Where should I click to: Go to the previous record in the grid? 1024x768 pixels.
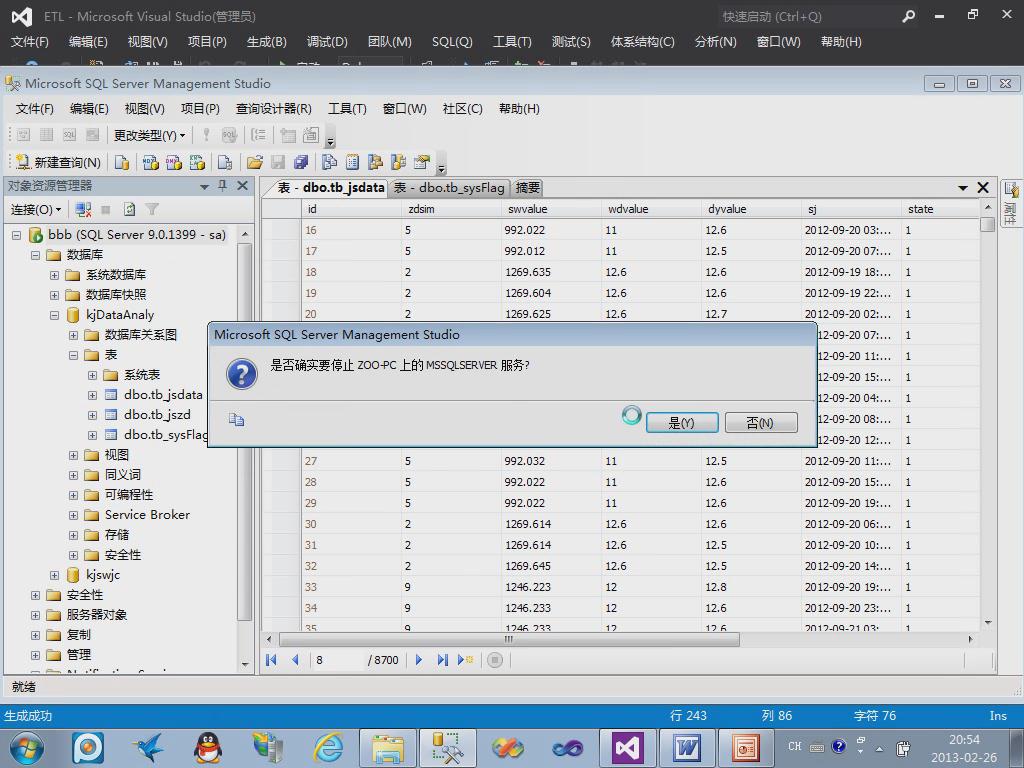[295, 660]
